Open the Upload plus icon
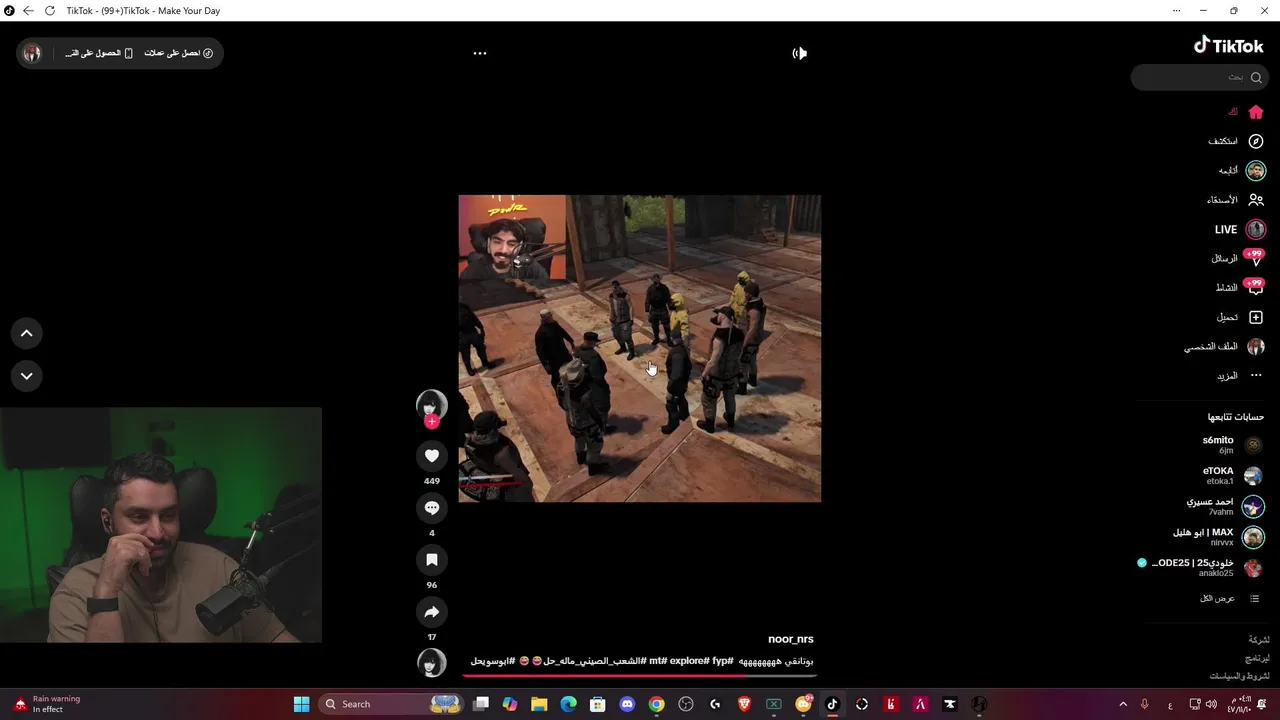Viewport: 1280px width, 720px height. (1256, 317)
